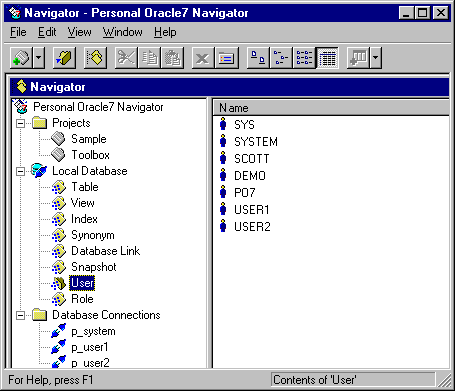Click the Projects folder icon
455x391 pixels.
(x=40, y=123)
